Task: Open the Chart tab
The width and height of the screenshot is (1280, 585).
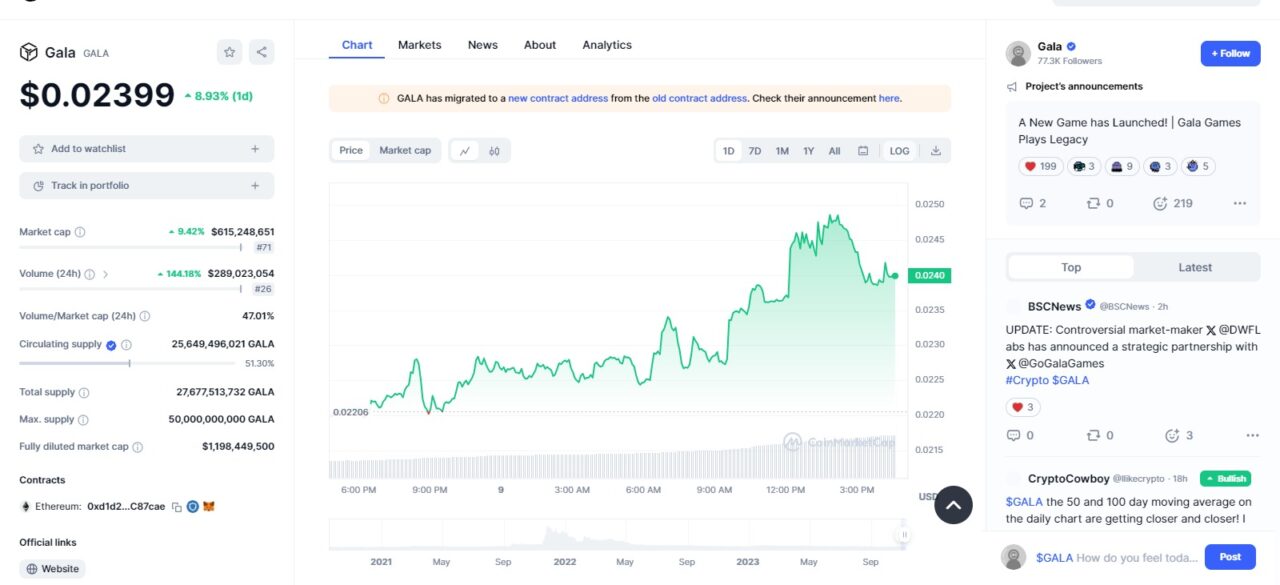Action: pyautogui.click(x=357, y=45)
